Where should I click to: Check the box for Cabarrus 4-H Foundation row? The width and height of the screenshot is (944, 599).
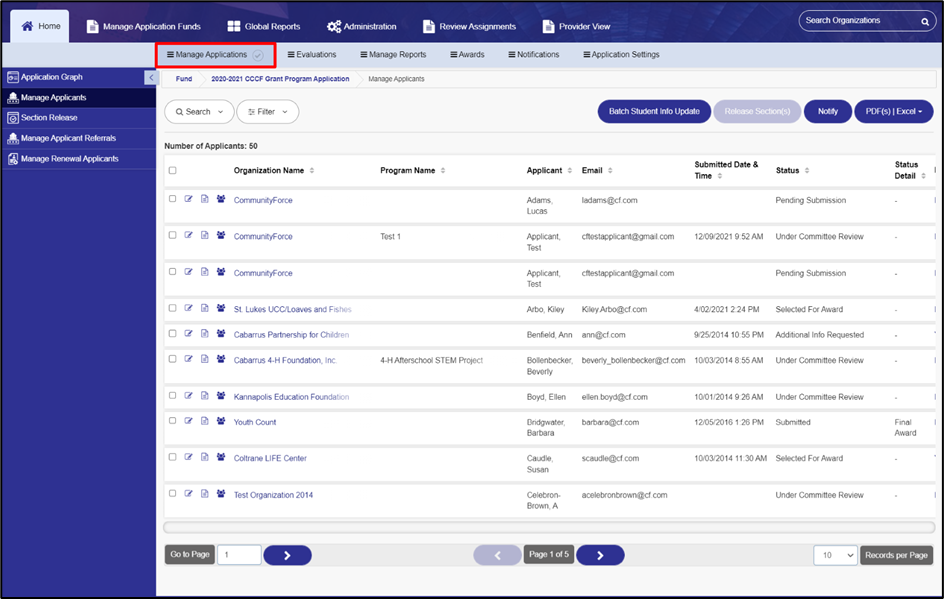[173, 359]
